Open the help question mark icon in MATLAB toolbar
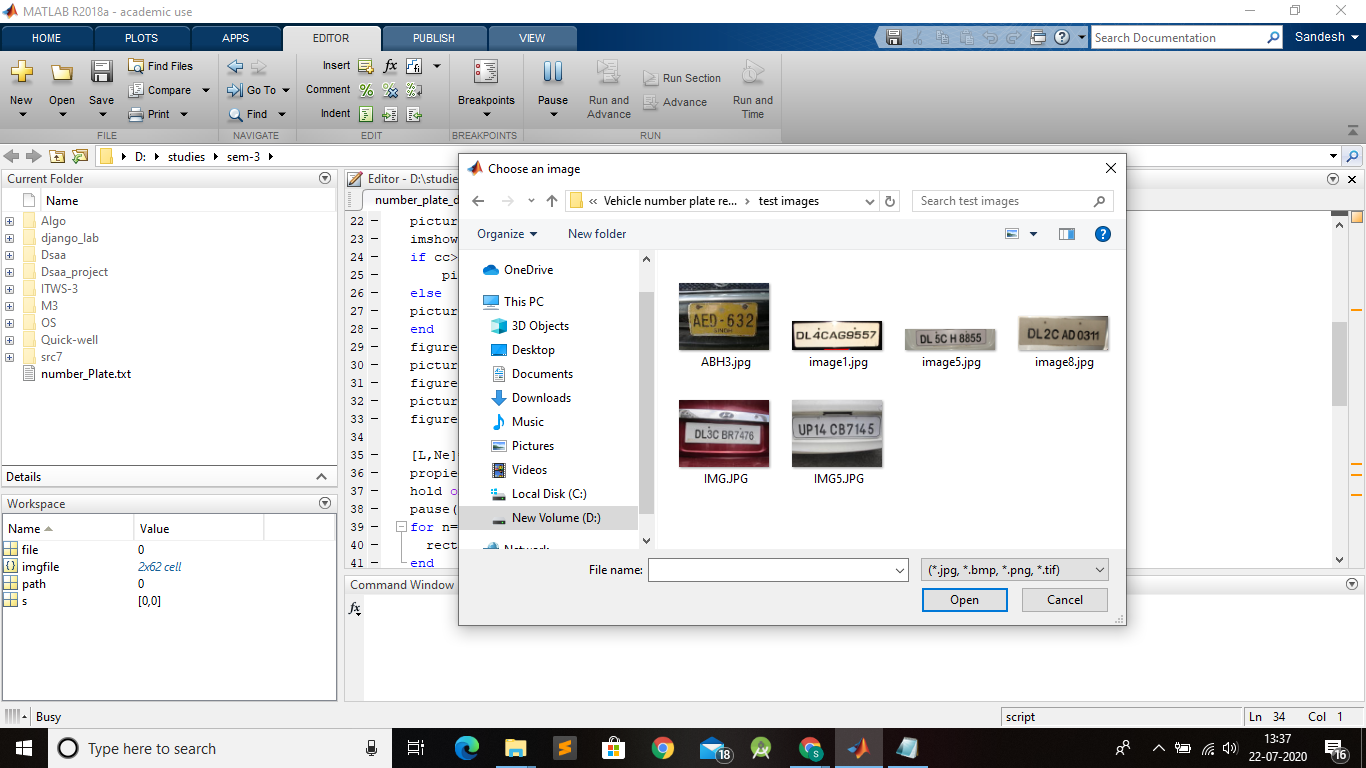Screen dimensions: 1366x768 [x=1060, y=37]
